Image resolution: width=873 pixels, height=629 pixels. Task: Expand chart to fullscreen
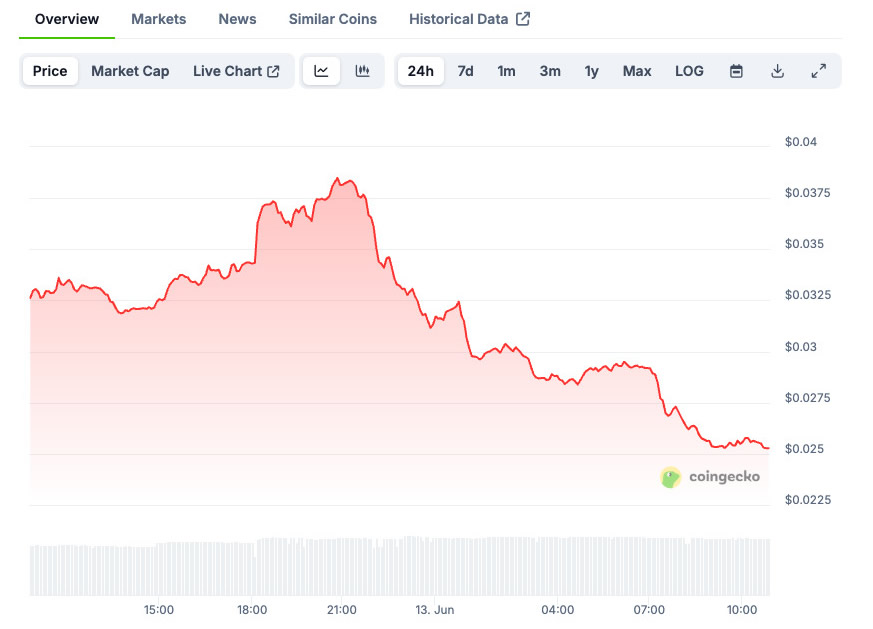[818, 71]
